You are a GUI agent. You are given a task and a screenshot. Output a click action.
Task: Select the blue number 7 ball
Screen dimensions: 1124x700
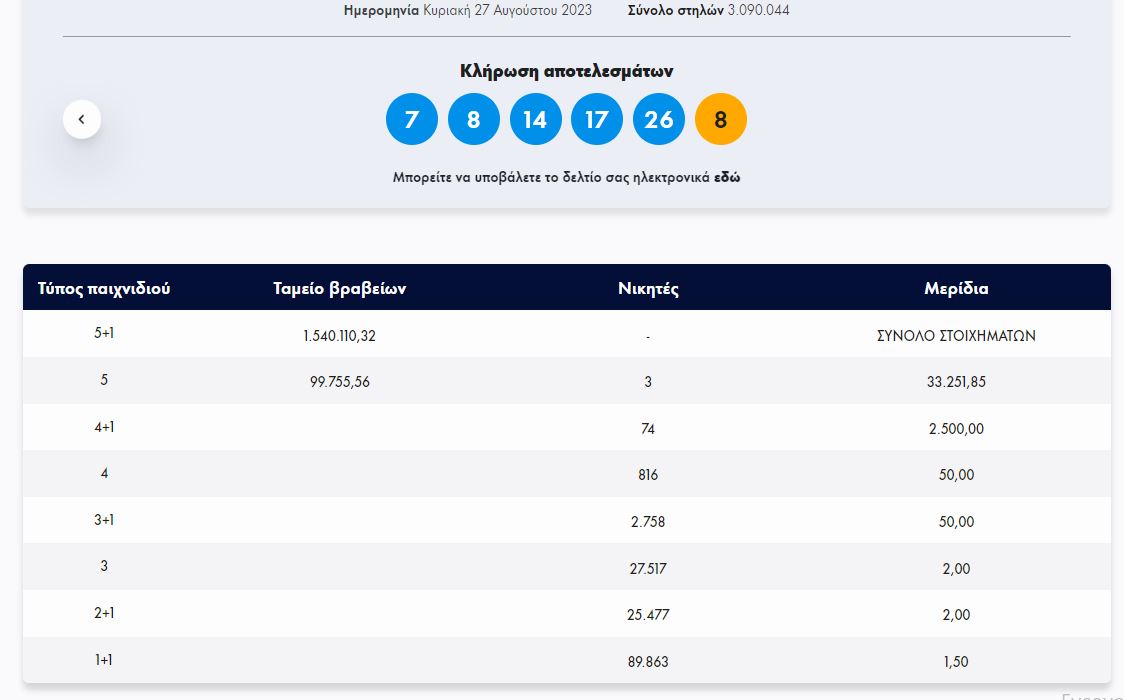[x=412, y=119]
